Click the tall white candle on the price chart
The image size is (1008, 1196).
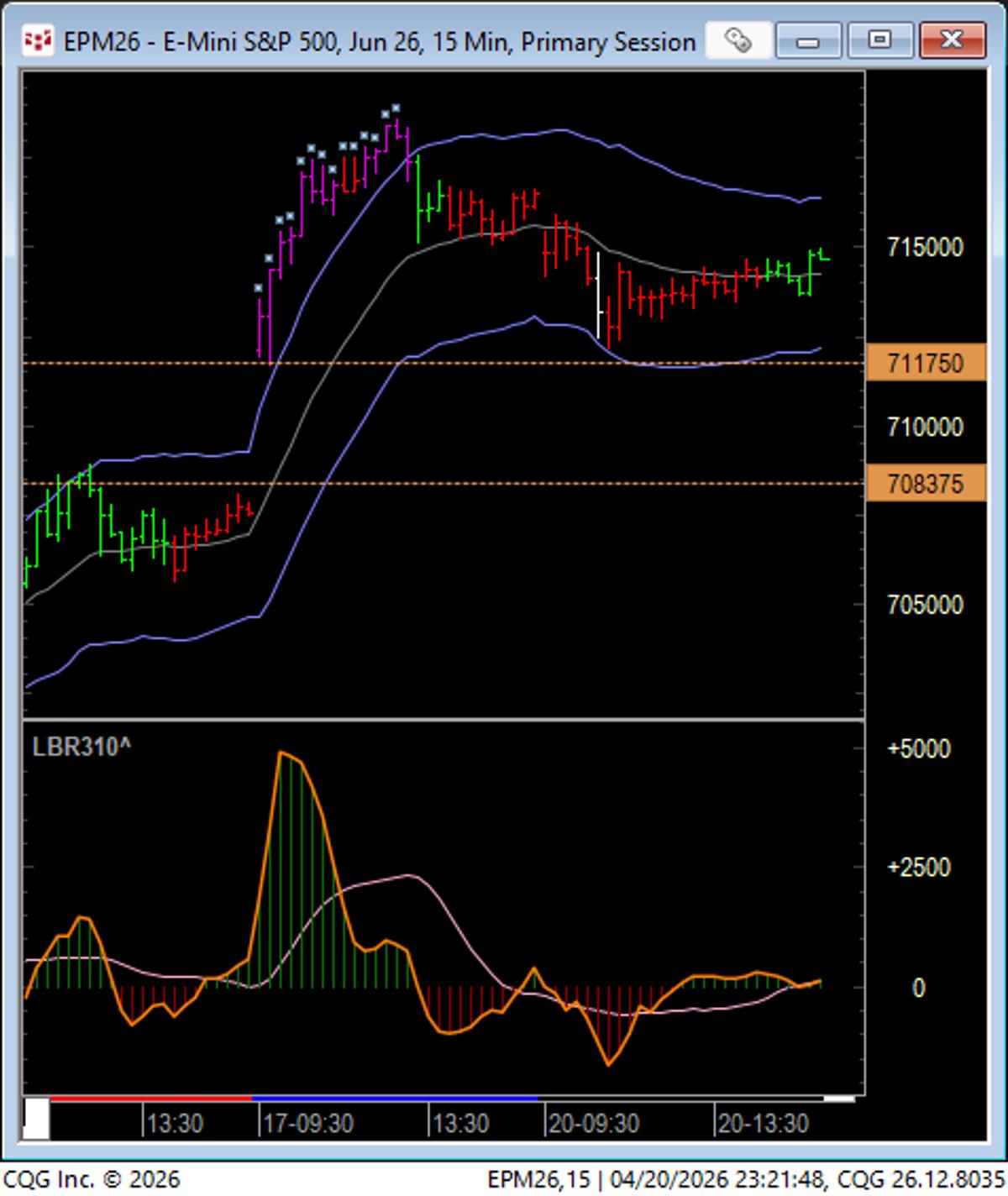click(x=598, y=294)
